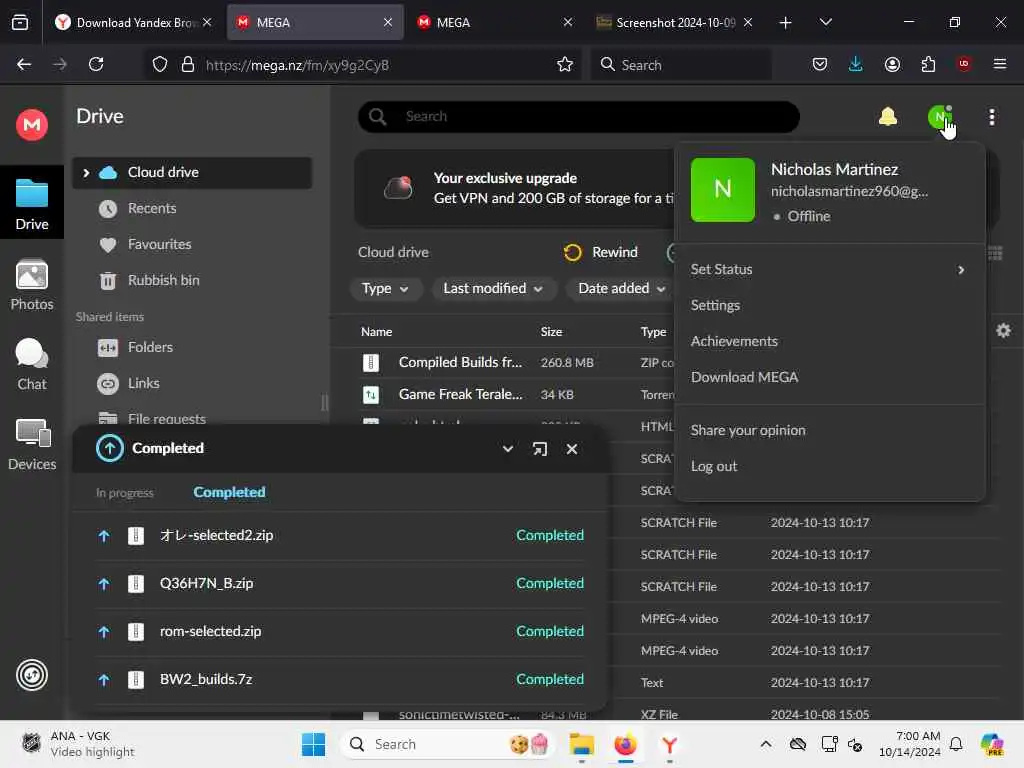
Task: Switch to the Download Yandex Browser tab
Action: point(134,22)
